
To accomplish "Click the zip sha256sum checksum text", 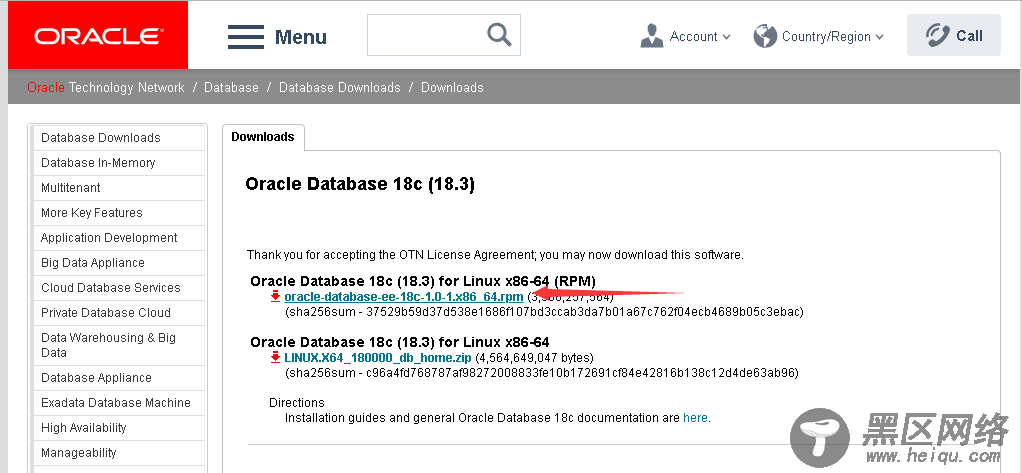I will pyautogui.click(x=542, y=373).
